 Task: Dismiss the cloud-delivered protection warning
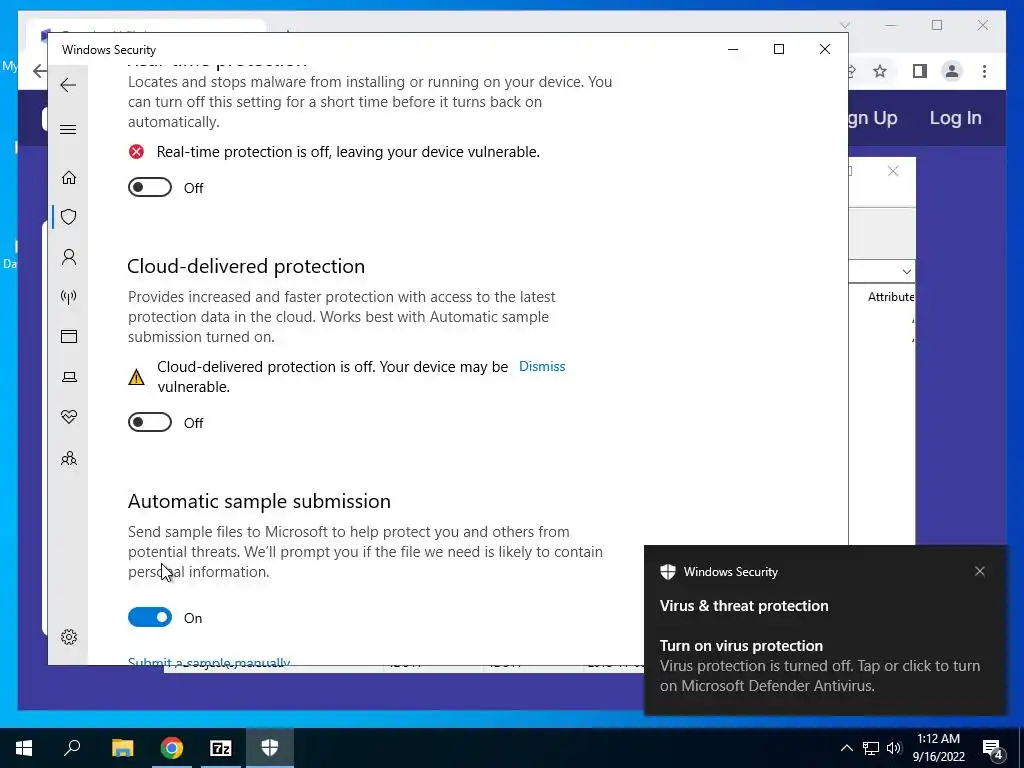click(x=542, y=366)
